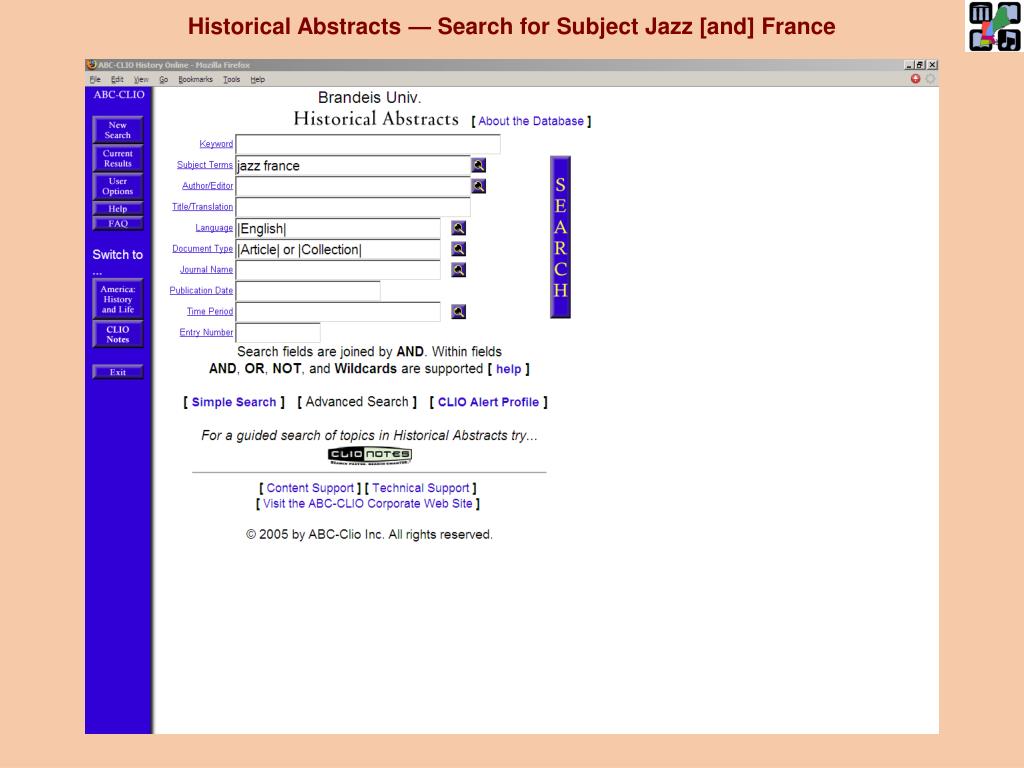Click the Exit sidebar button

pos(118,372)
